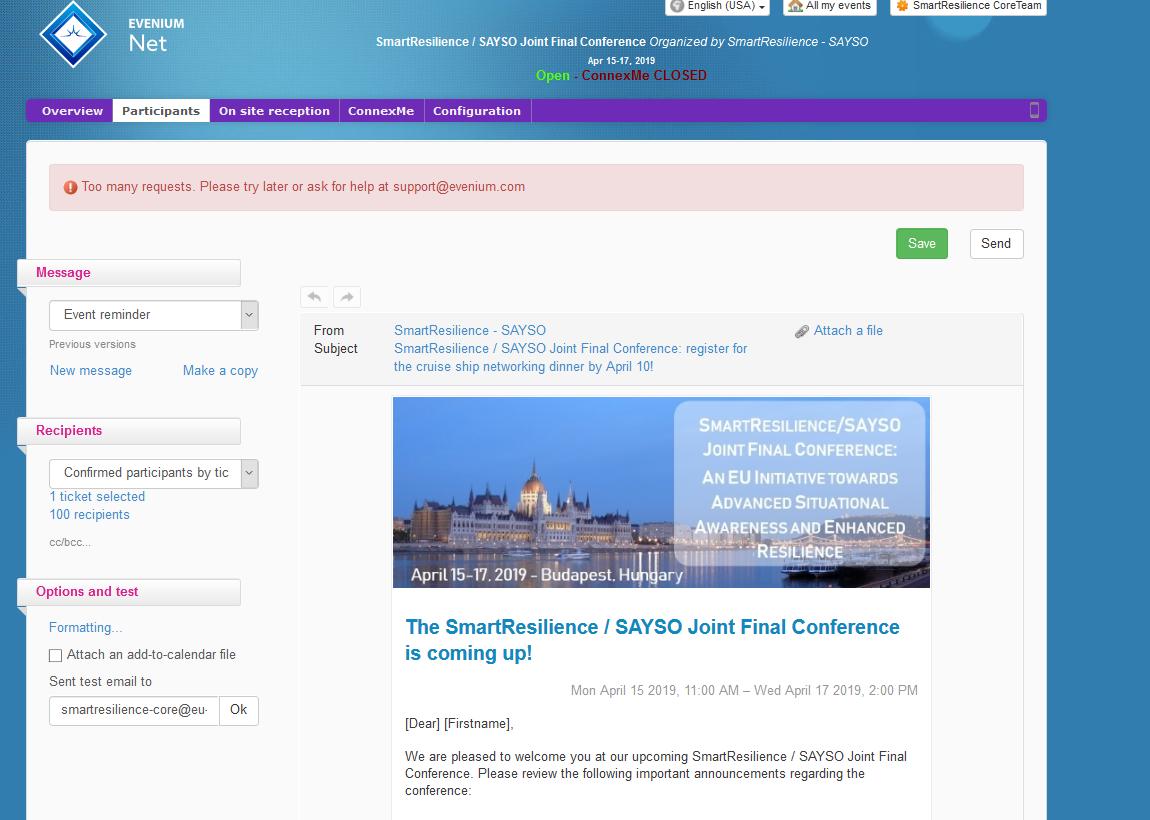Open the Overview tab
The width and height of the screenshot is (1150, 820).
coord(72,111)
